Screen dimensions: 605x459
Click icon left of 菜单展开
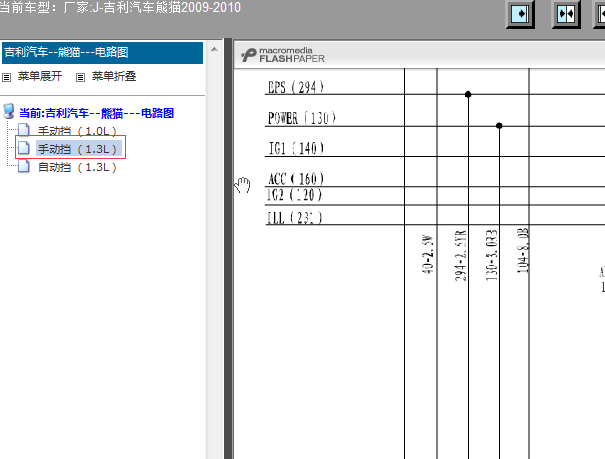click(x=7, y=78)
